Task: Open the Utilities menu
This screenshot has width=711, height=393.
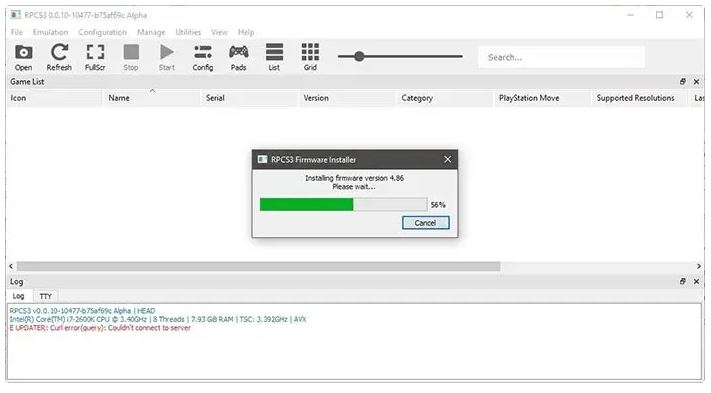Action: tap(188, 32)
